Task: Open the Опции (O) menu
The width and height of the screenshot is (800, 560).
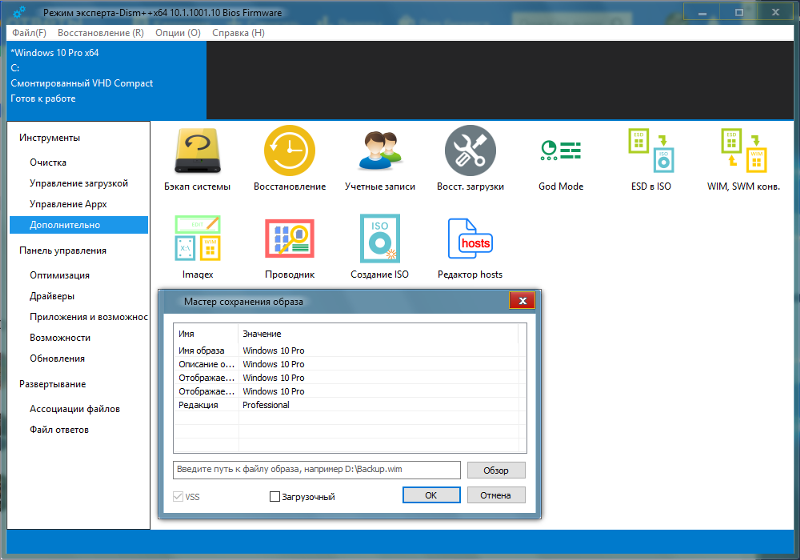Action: coord(178,33)
